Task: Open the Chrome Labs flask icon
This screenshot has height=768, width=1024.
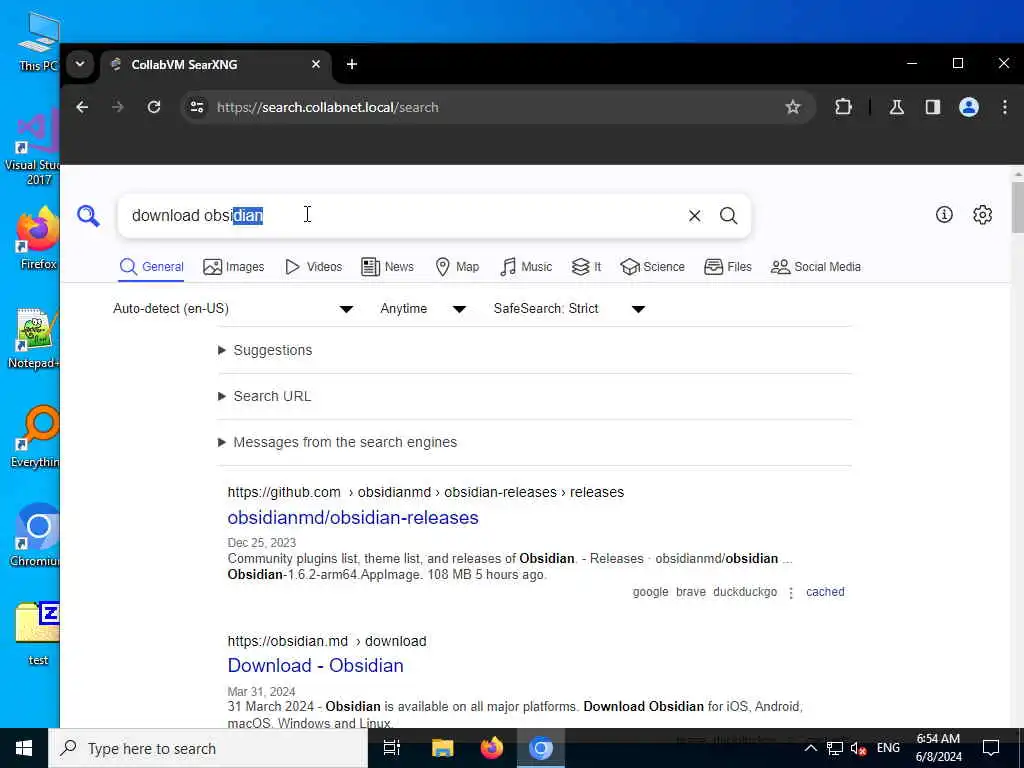Action: point(897,107)
